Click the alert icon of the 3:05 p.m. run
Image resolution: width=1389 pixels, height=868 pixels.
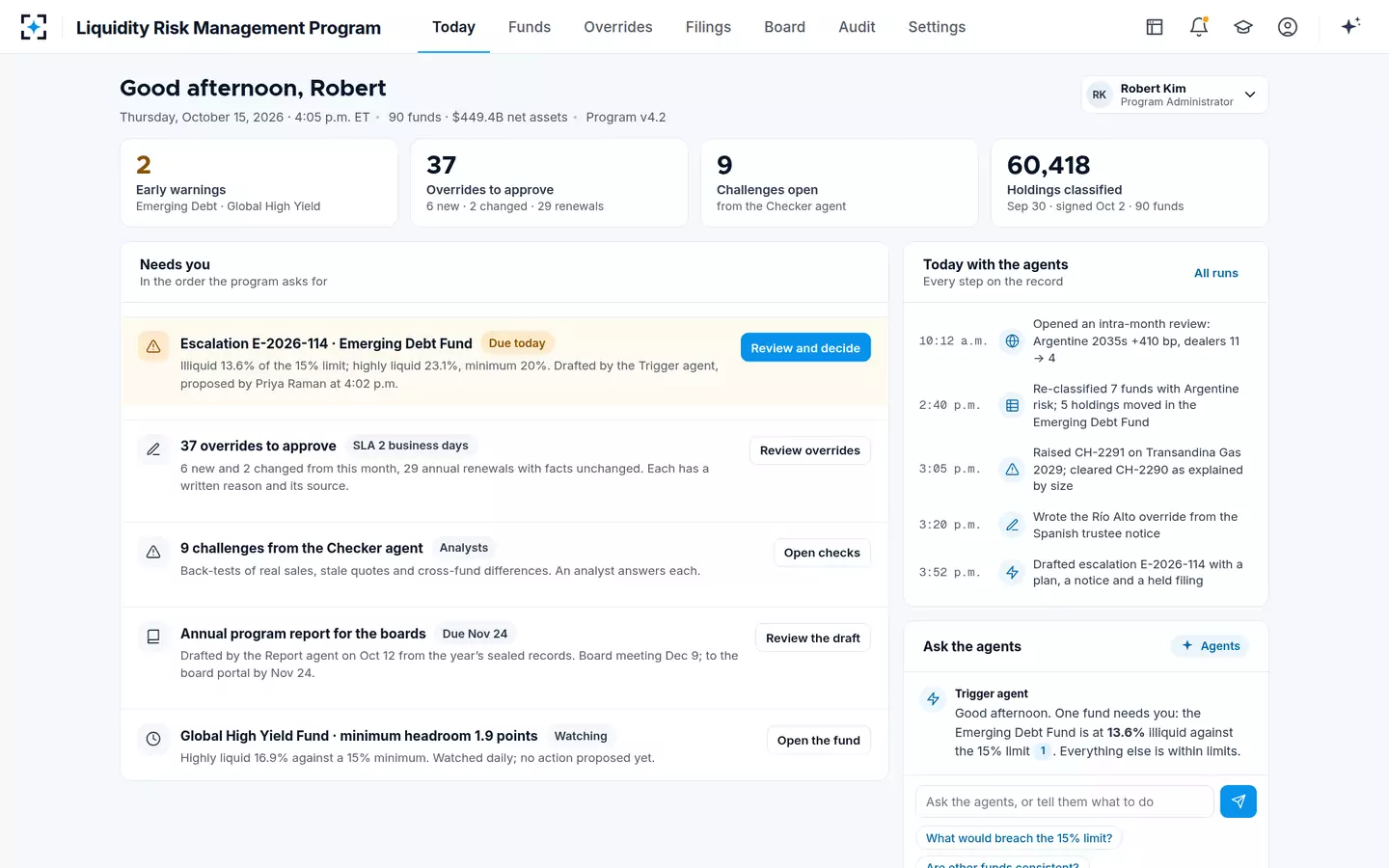pos(1012,469)
